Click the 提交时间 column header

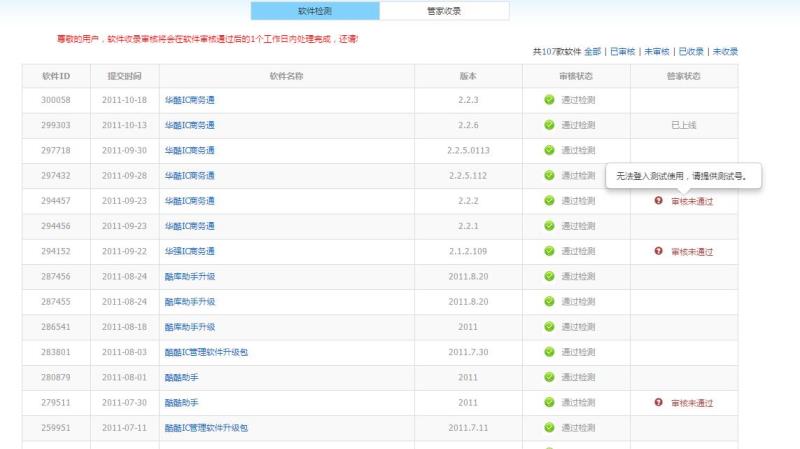tap(124, 76)
